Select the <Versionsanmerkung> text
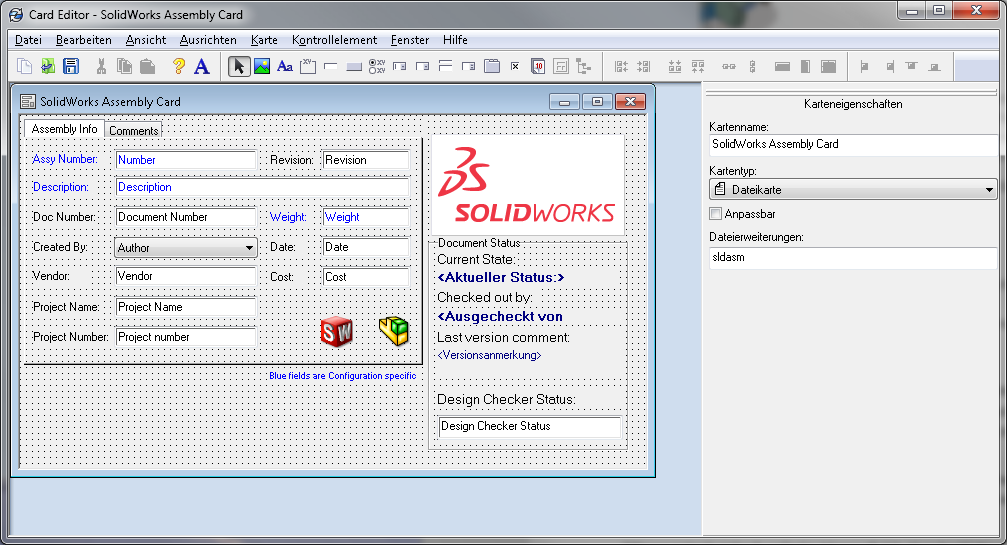This screenshot has height=545, width=1007. pos(489,355)
